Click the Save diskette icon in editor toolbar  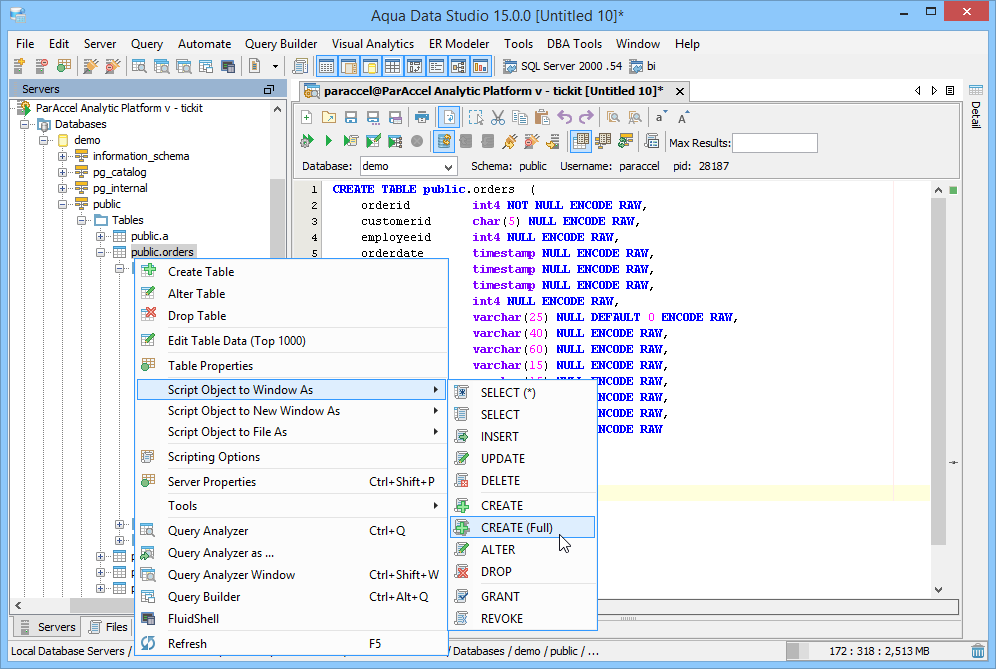351,118
